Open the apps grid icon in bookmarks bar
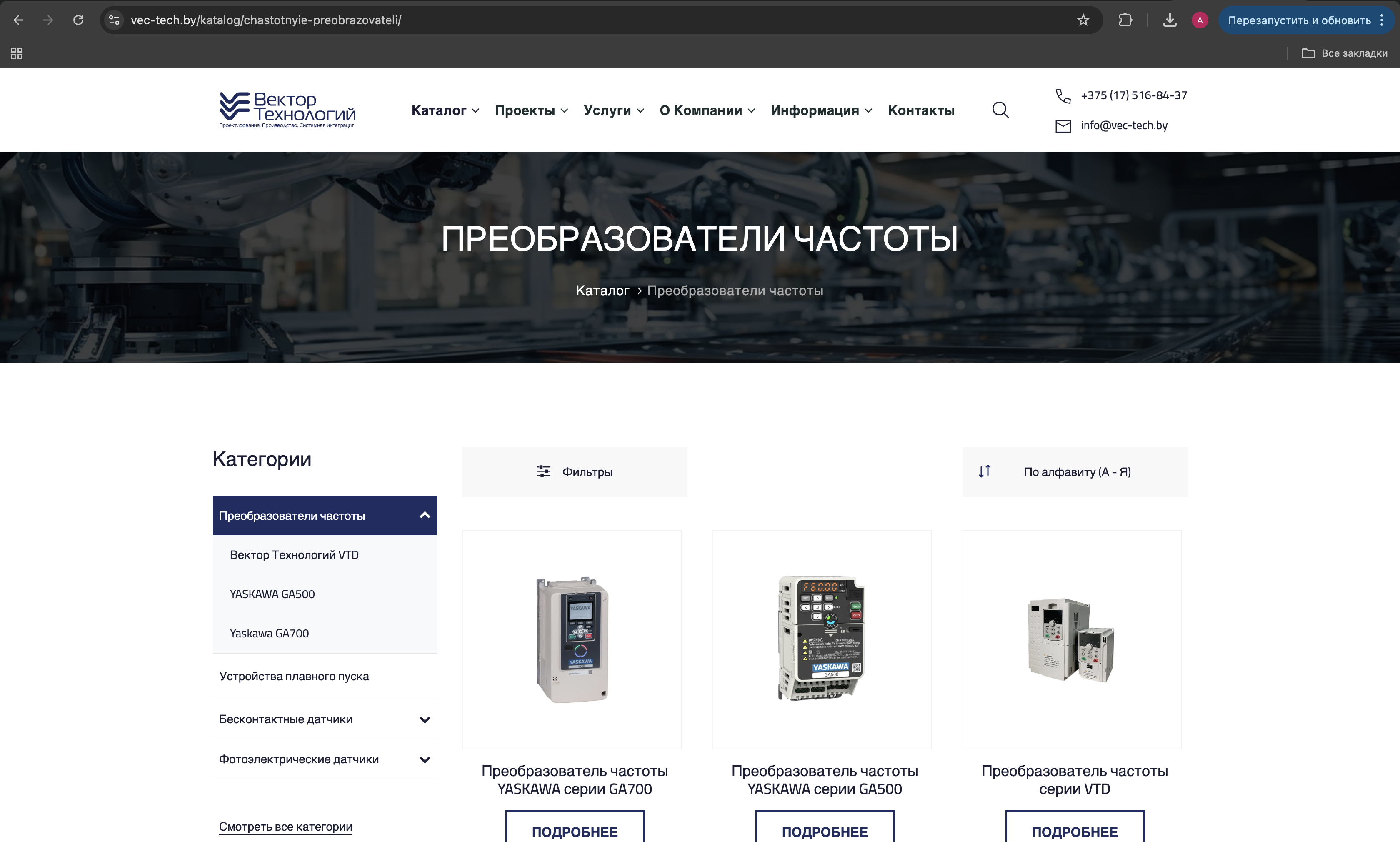The width and height of the screenshot is (1400, 842). coord(16,53)
